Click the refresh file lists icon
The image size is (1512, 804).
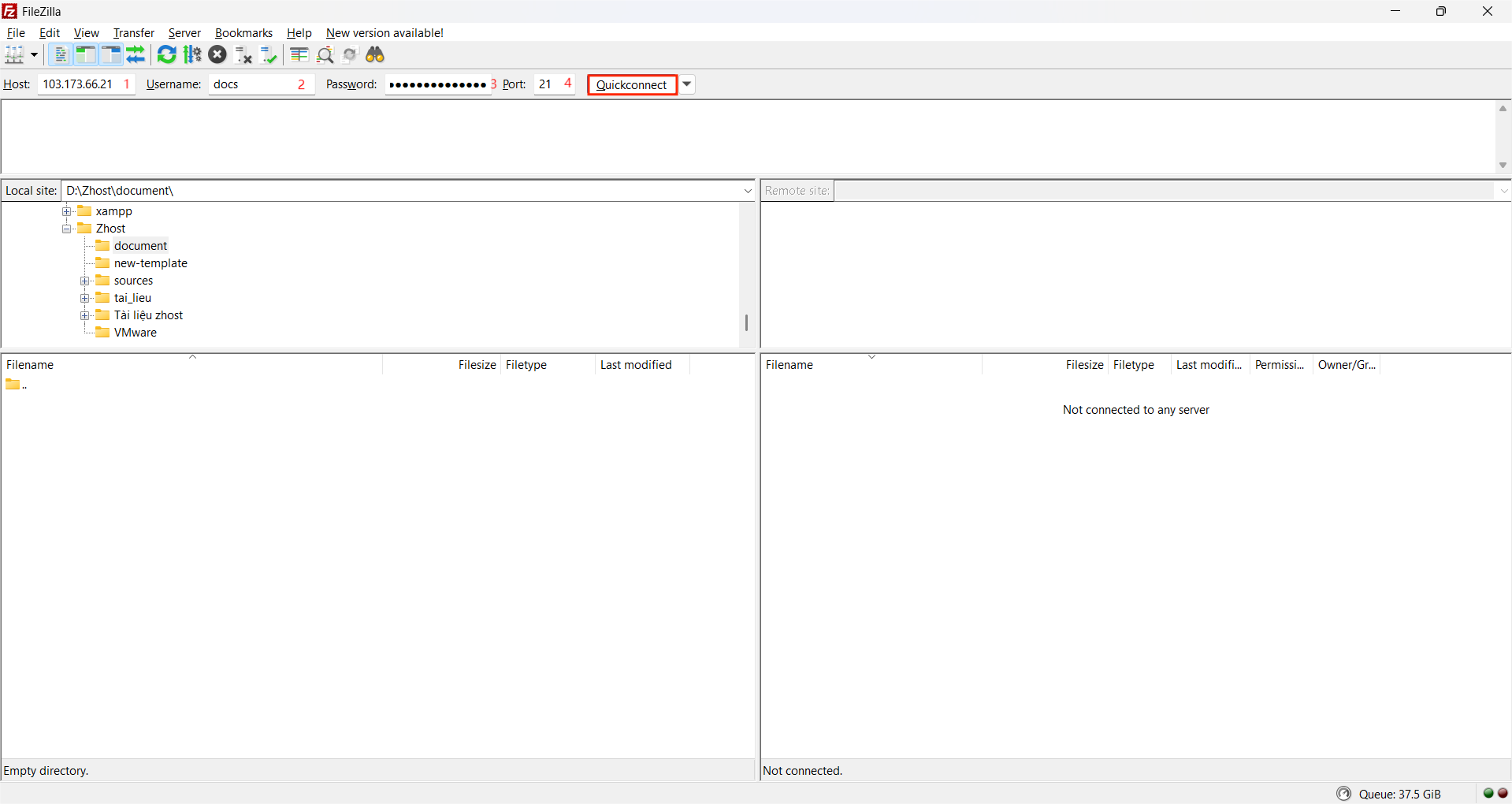[x=166, y=54]
